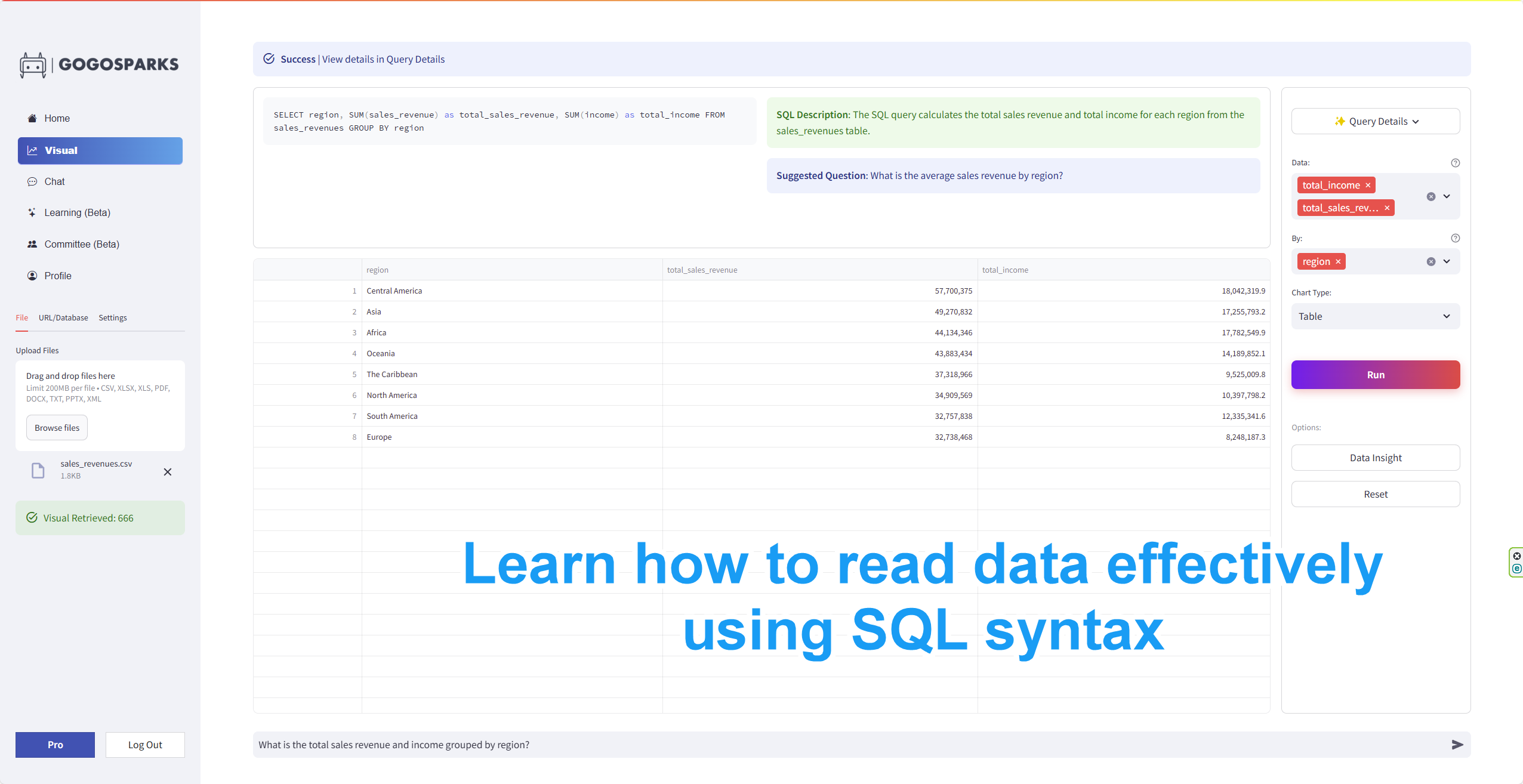Remove the region tag
This screenshot has height=784, width=1523.
pos(1338,262)
